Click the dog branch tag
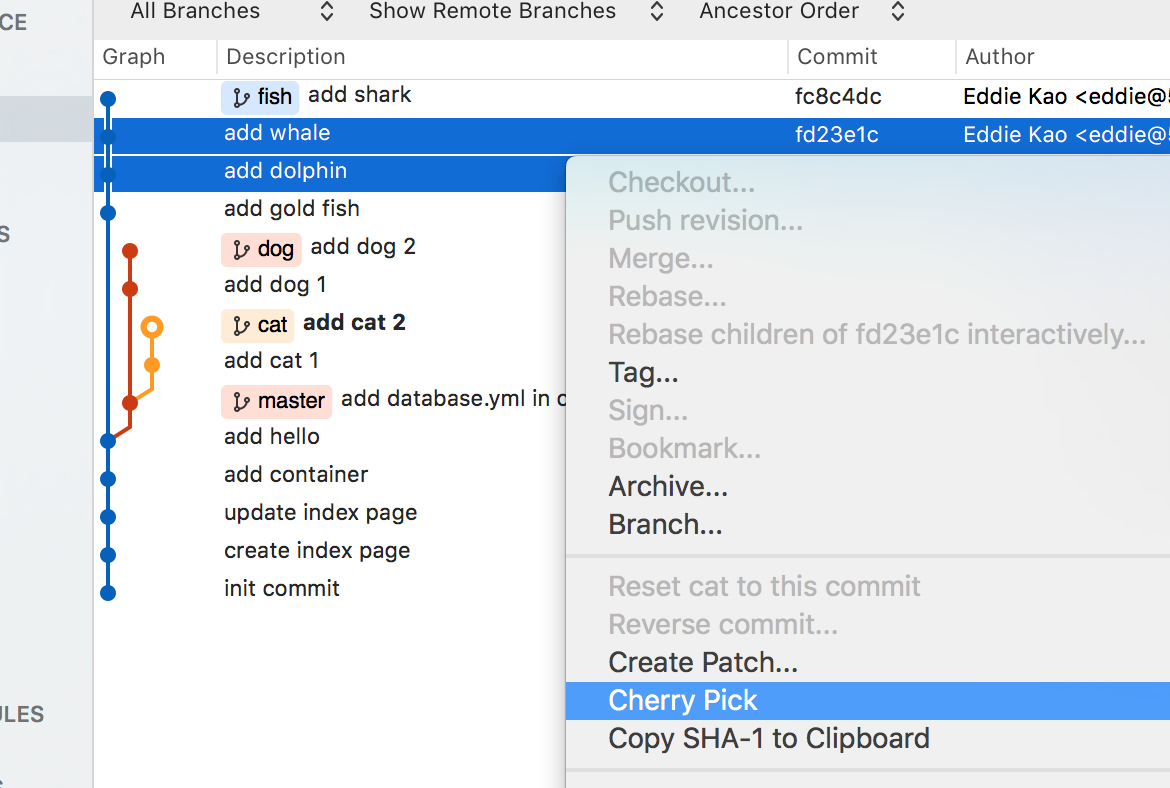This screenshot has height=788, width=1170. pos(261,249)
